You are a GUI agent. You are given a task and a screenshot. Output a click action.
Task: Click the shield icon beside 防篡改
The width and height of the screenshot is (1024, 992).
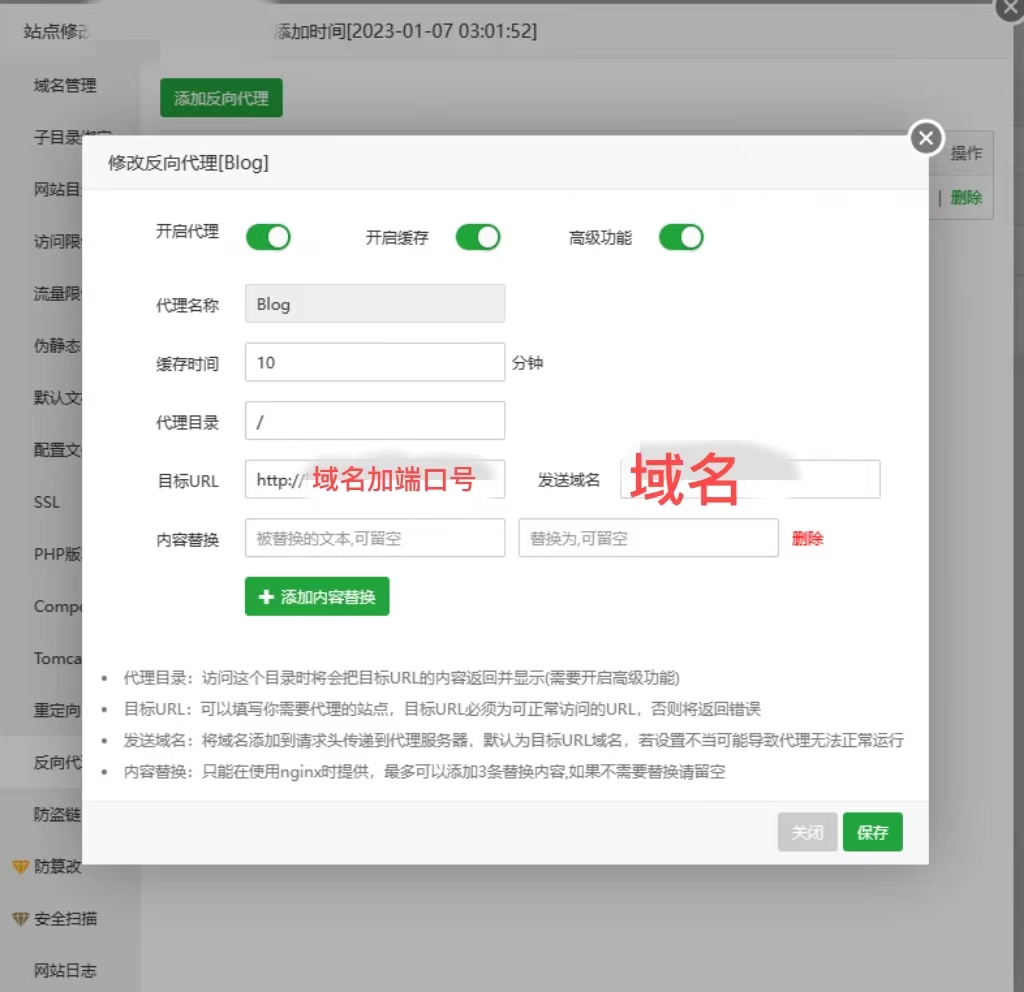(x=18, y=866)
